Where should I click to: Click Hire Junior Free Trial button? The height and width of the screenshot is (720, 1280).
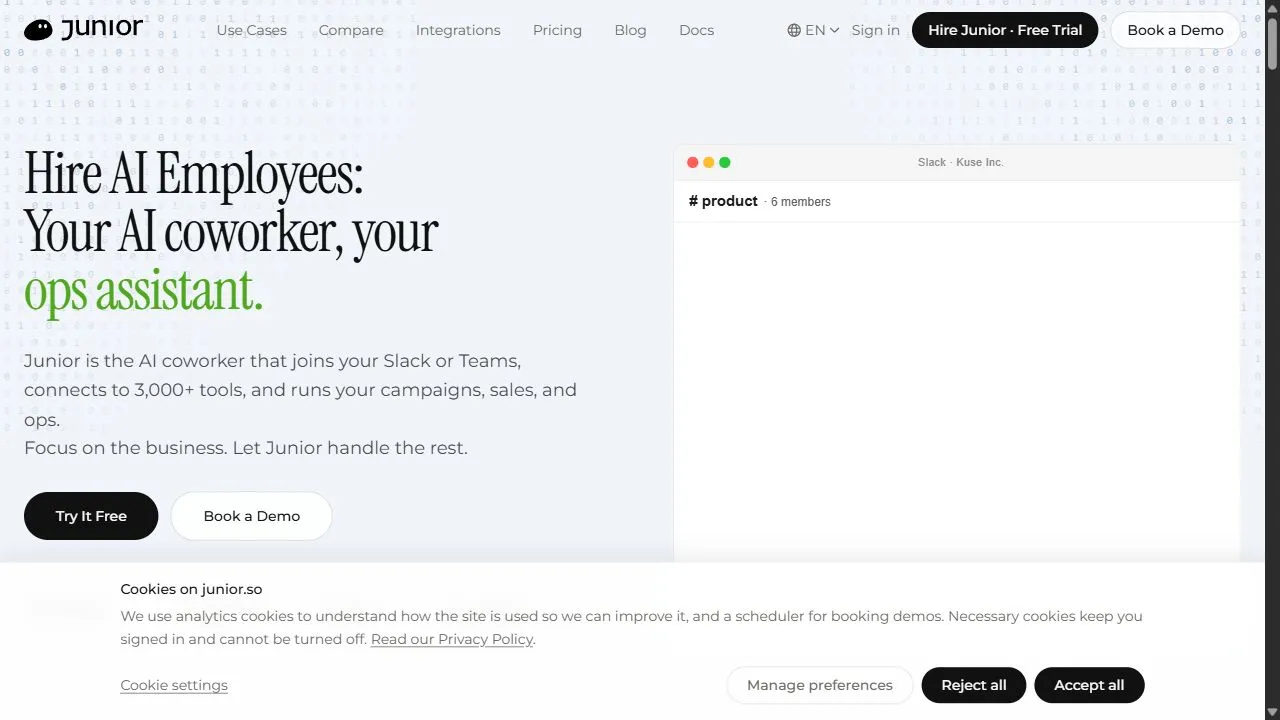coord(1005,30)
